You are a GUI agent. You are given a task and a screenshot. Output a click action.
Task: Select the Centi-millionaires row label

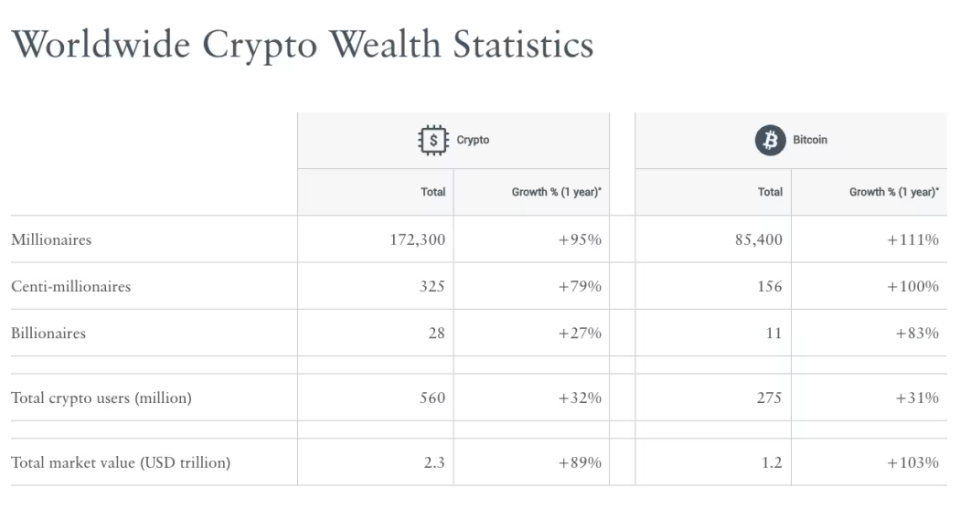point(71,286)
